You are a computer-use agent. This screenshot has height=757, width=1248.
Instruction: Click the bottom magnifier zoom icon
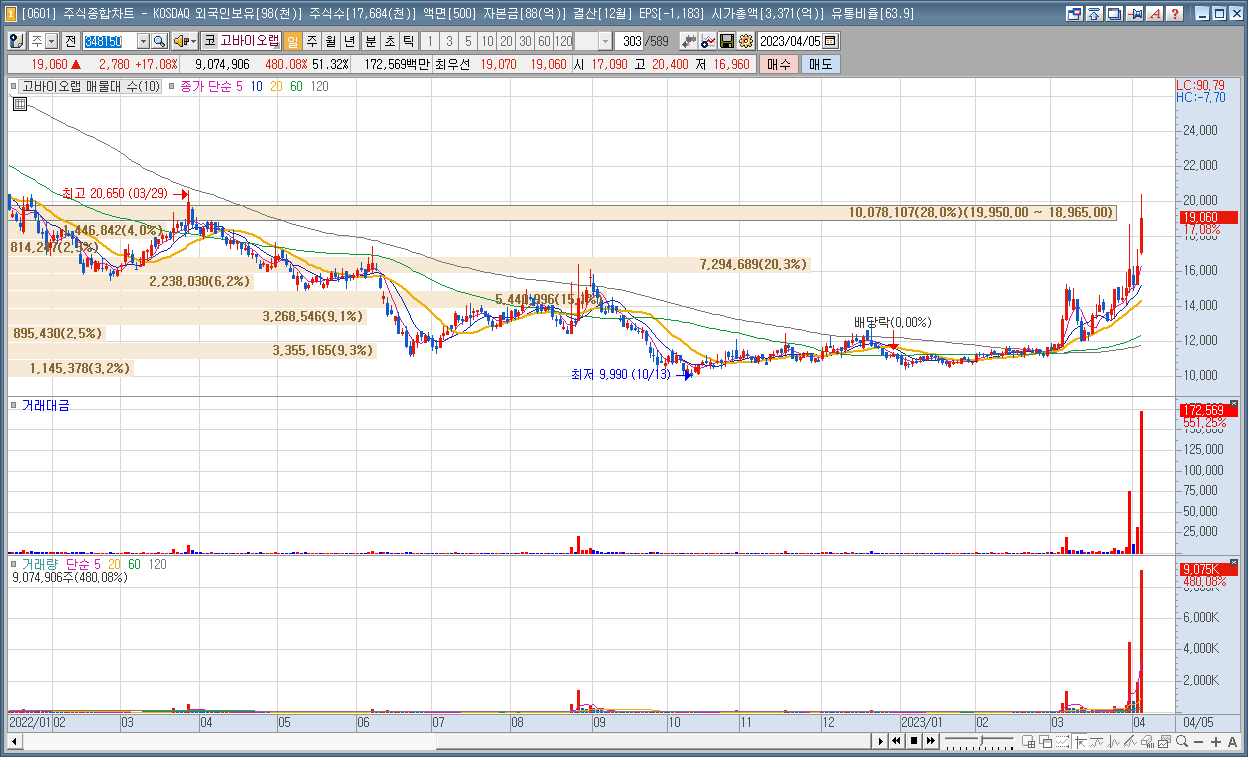(x=1181, y=742)
